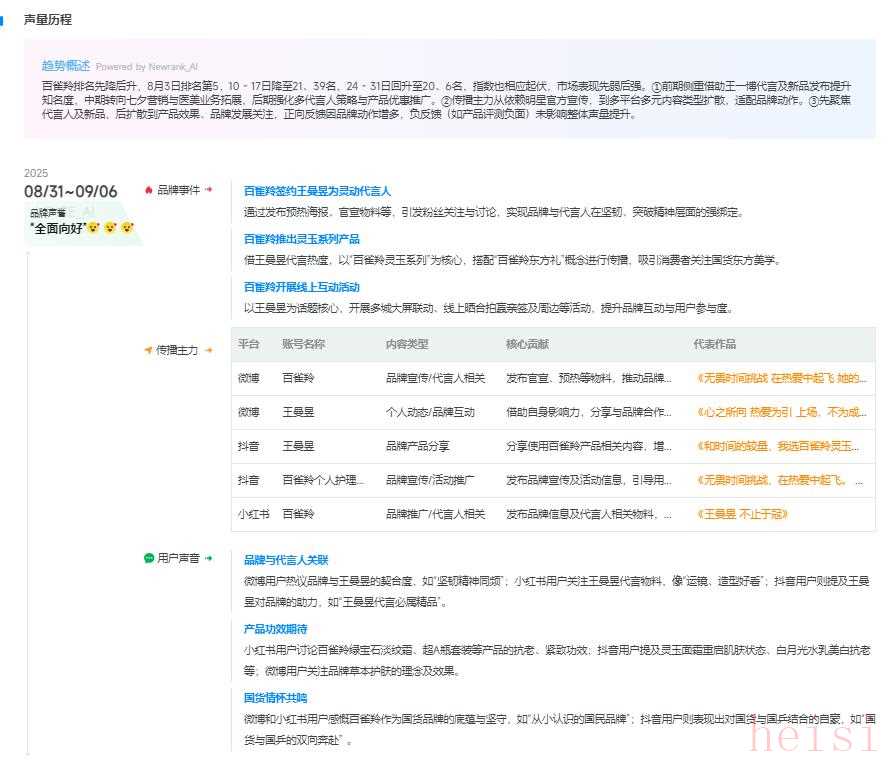Screen dimensions: 894x764
Task: Click the flame icon beside 品牌事件
Action: pyautogui.click(x=149, y=190)
